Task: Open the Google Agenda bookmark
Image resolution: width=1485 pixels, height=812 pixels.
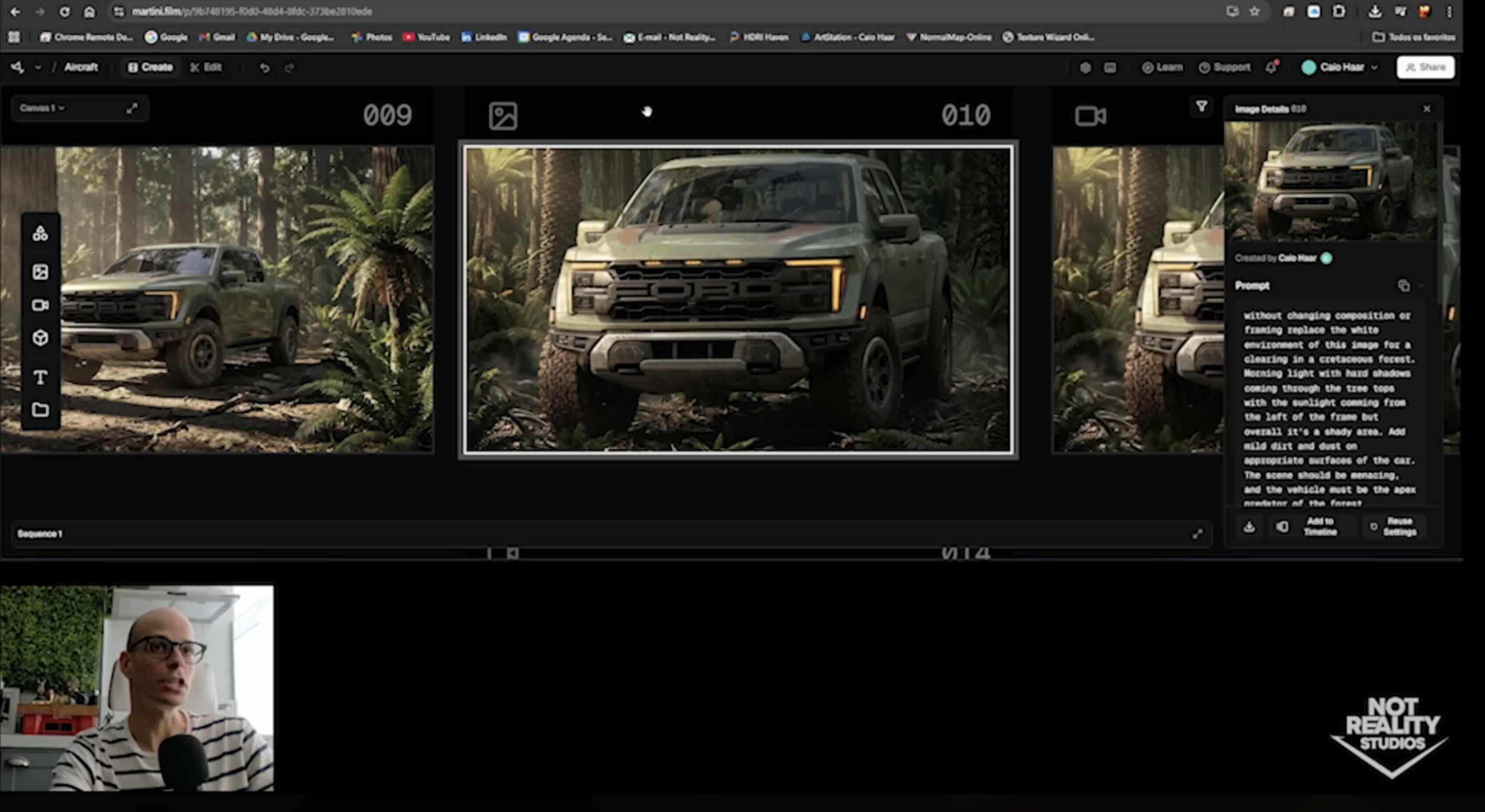Action: (x=565, y=37)
